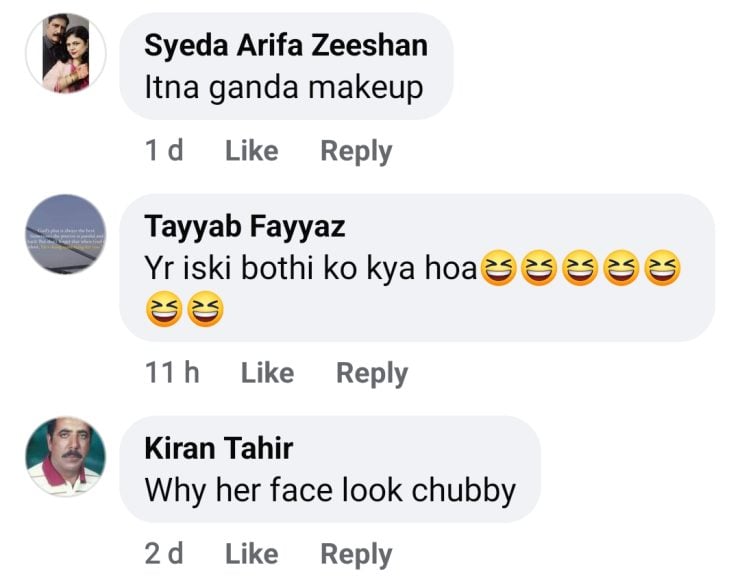740x576 pixels.
Task: Open Syeda Arifa Zeeshan's profile picture
Action: [x=66, y=55]
